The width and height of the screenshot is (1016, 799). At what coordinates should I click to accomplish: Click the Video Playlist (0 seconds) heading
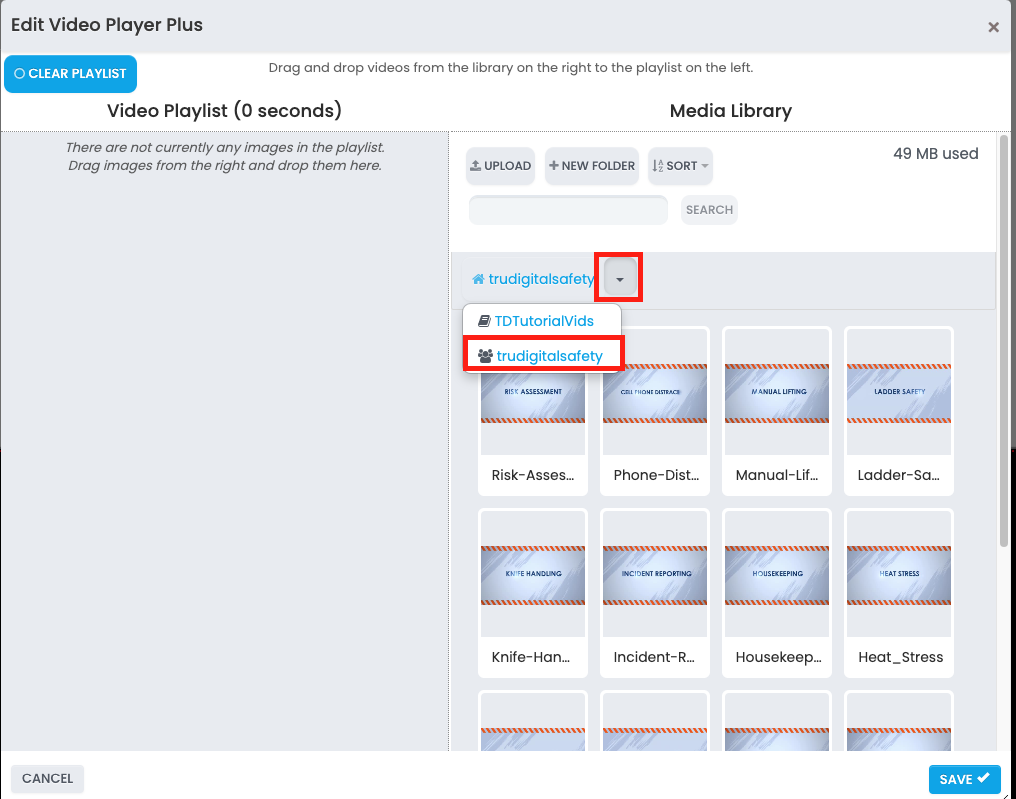click(224, 111)
